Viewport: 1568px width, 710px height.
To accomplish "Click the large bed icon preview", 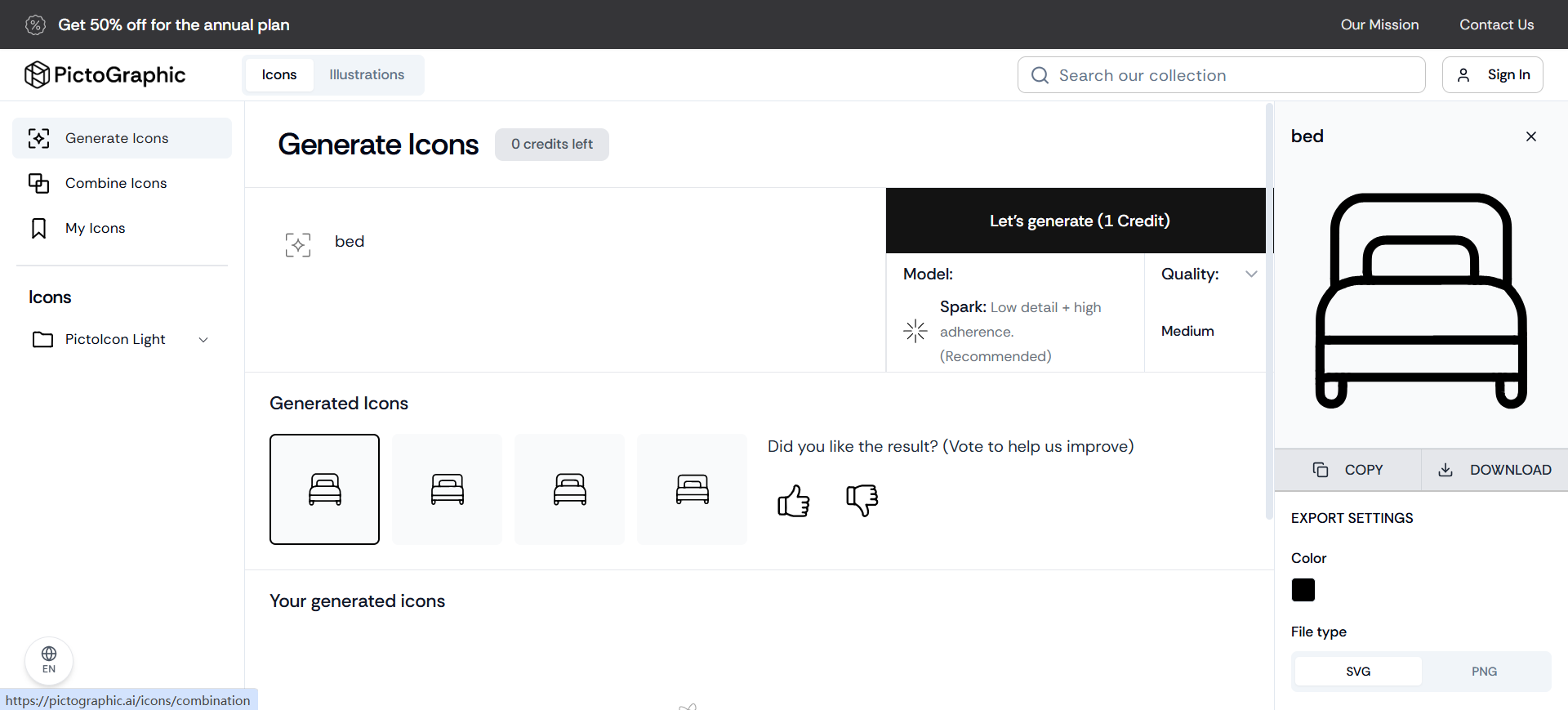I will pyautogui.click(x=1421, y=300).
